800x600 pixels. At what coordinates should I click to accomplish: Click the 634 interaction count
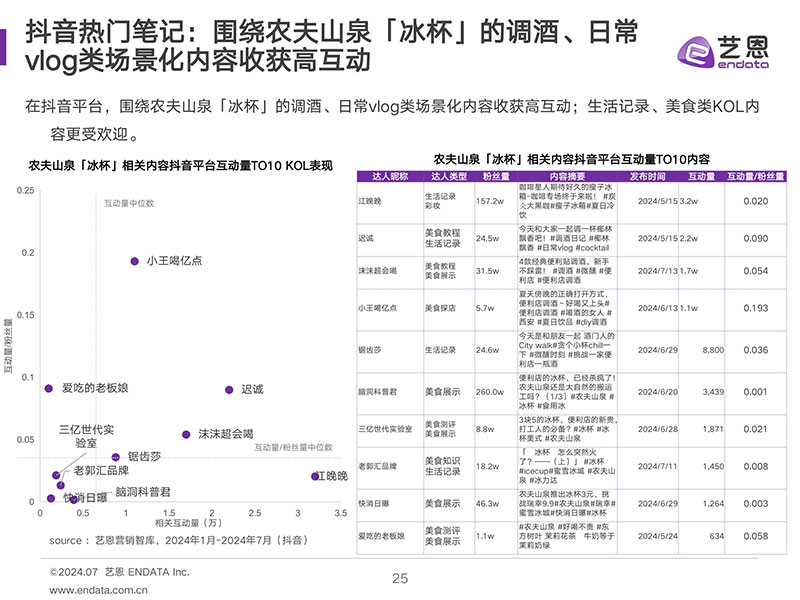(x=717, y=536)
